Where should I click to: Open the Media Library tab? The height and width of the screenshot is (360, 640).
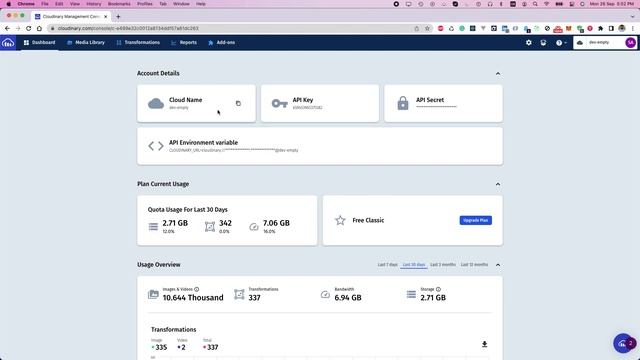86,42
